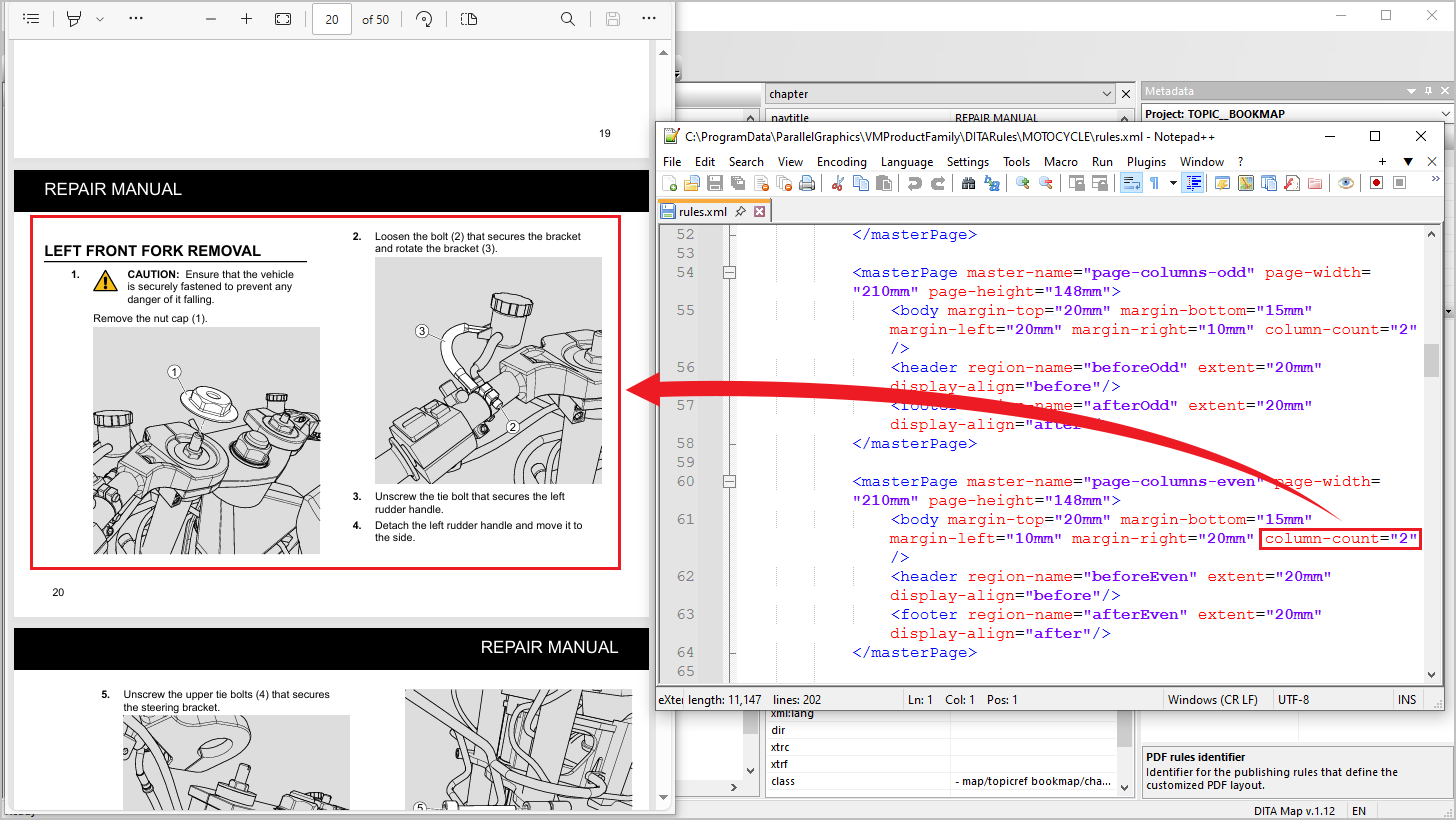Paste clipboard contents in Notepad++
The width and height of the screenshot is (1456, 820).
coord(885,182)
